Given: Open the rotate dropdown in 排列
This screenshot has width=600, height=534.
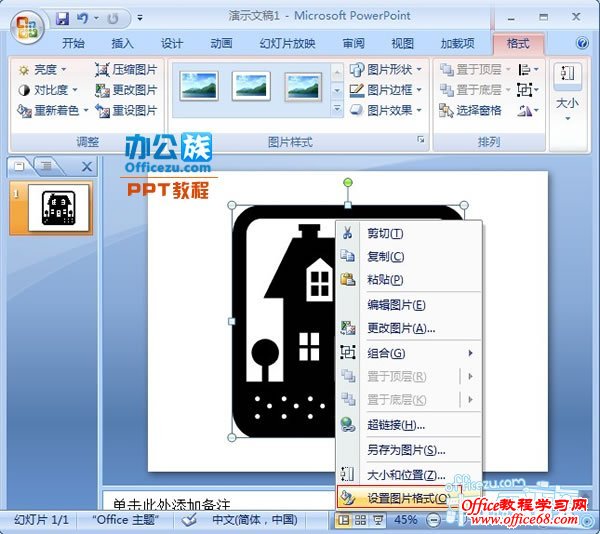Looking at the screenshot, I should coord(528,111).
